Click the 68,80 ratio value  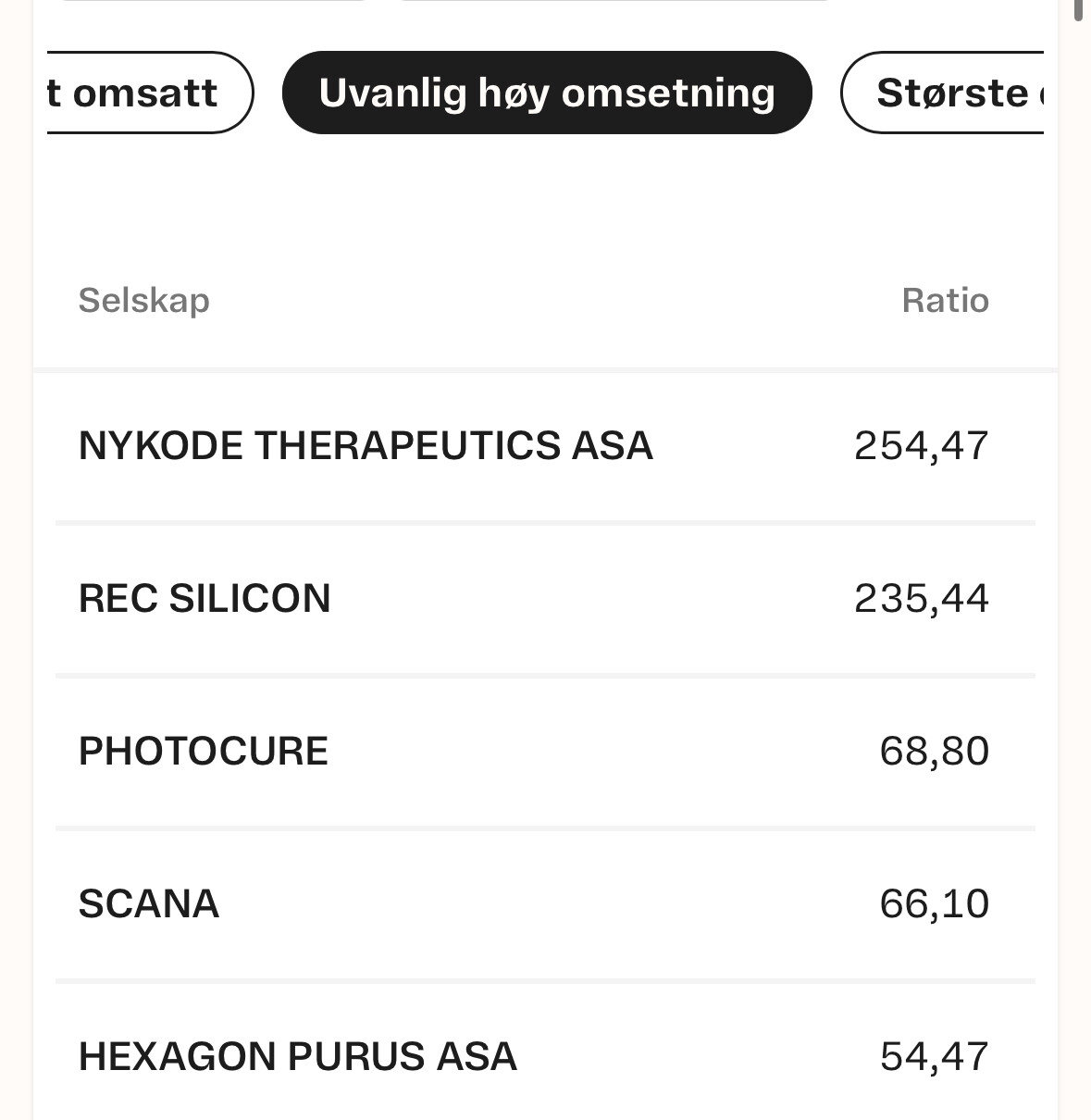click(935, 752)
